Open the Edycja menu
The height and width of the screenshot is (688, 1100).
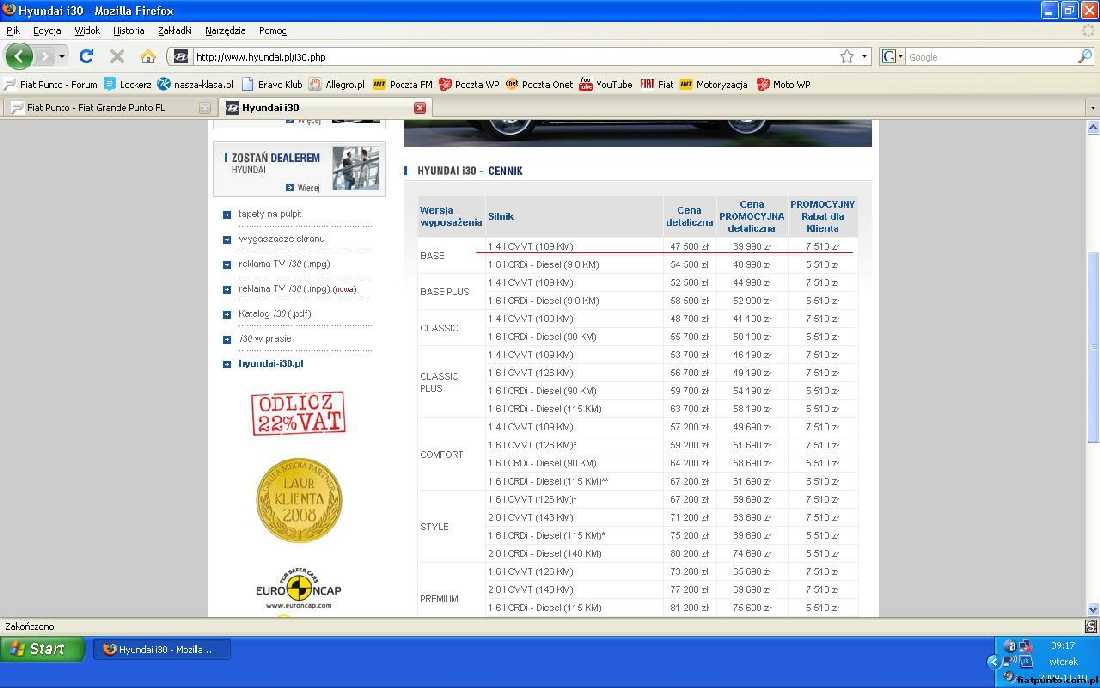click(x=47, y=31)
